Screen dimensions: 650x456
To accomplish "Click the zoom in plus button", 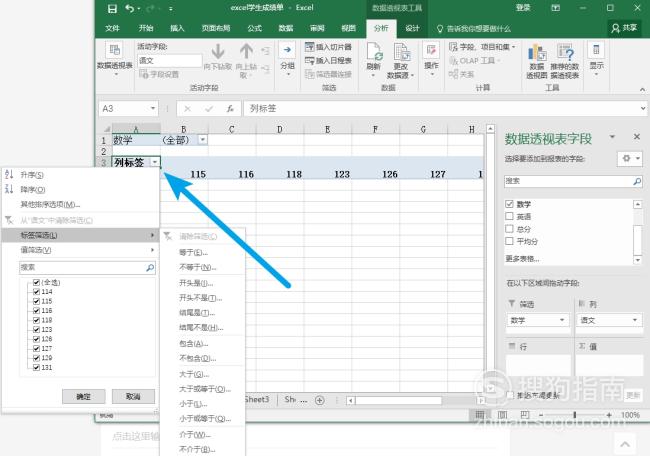I will 609,415.
